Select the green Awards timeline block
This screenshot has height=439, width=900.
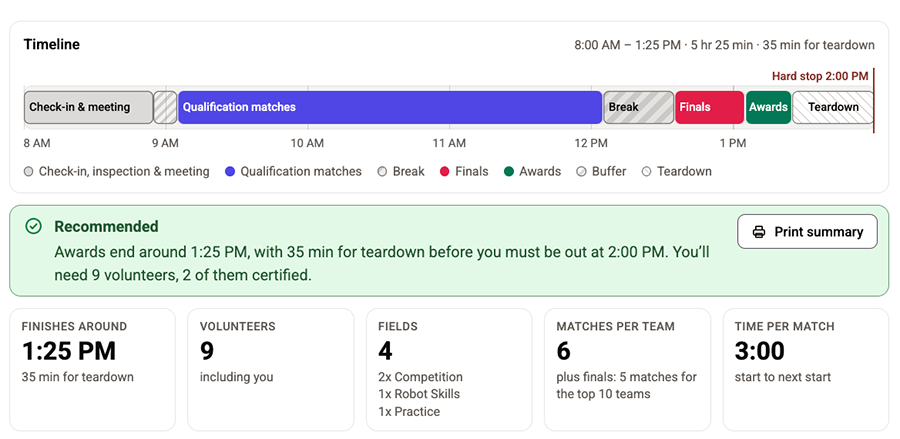(768, 107)
